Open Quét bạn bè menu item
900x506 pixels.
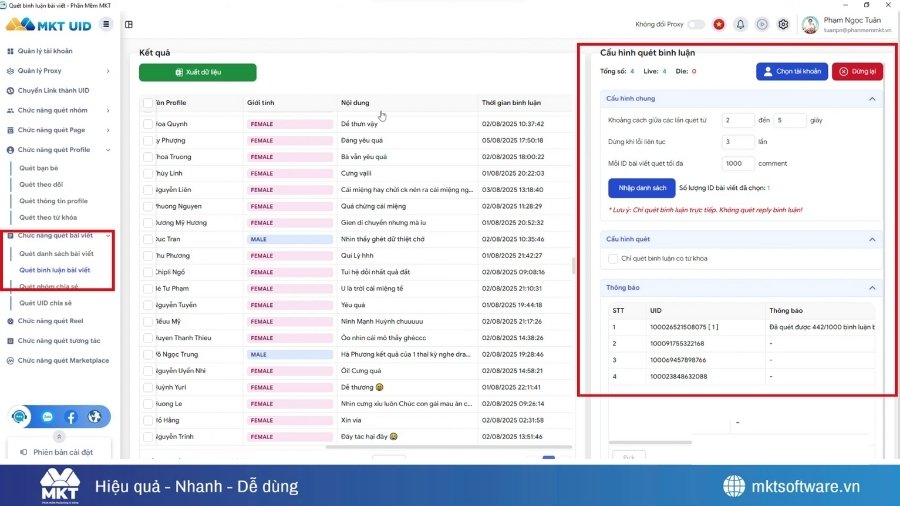(38, 168)
